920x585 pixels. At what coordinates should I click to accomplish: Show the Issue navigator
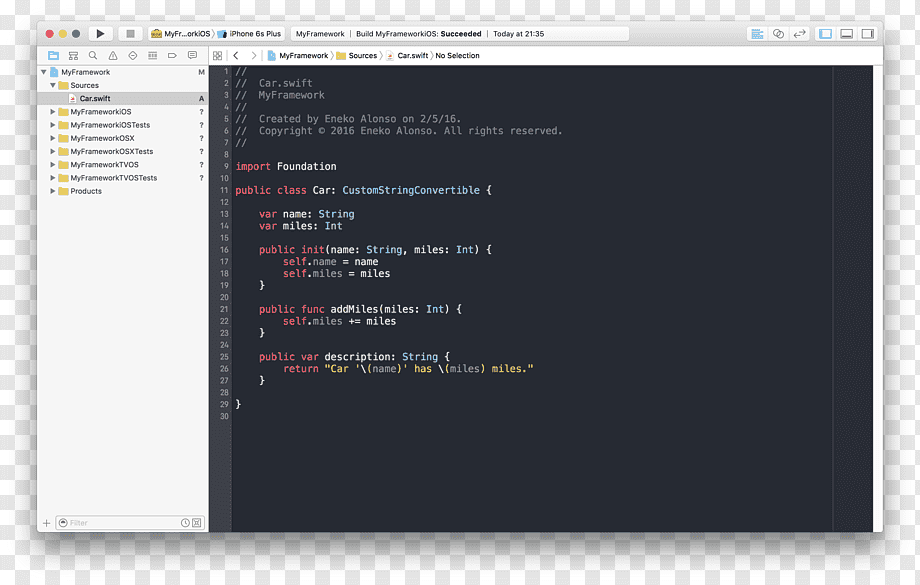pyautogui.click(x=113, y=56)
